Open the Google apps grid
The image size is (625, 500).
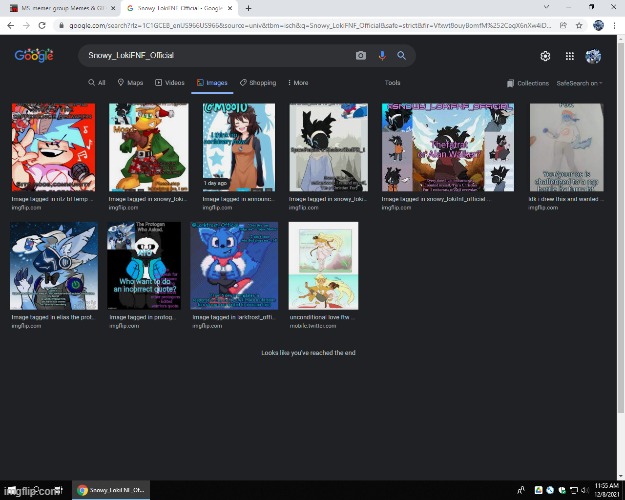click(x=569, y=56)
